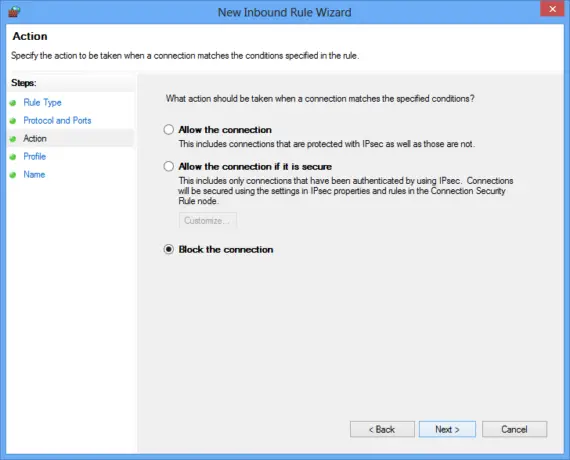570x460 pixels.
Task: Choose Allow the connection if it is secure
Action: tap(169, 167)
